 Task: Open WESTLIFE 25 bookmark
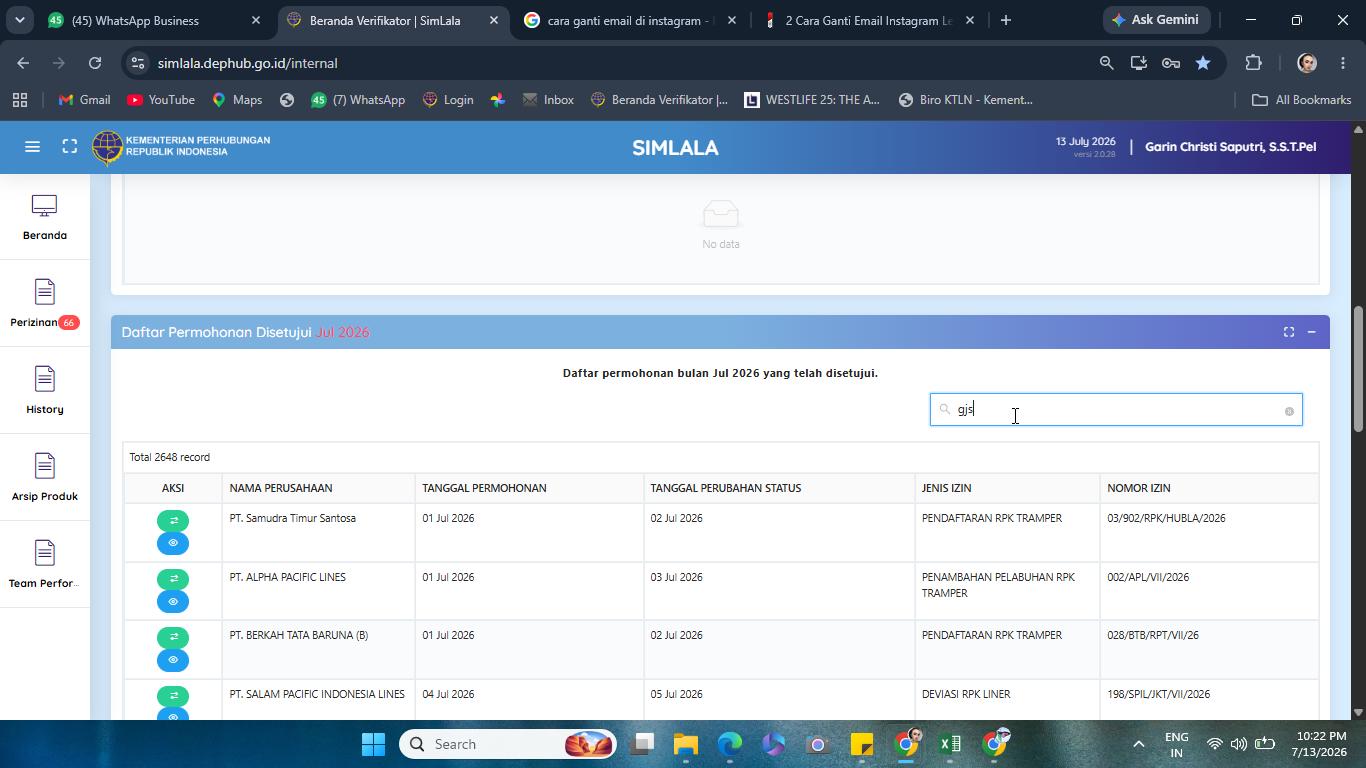812,100
